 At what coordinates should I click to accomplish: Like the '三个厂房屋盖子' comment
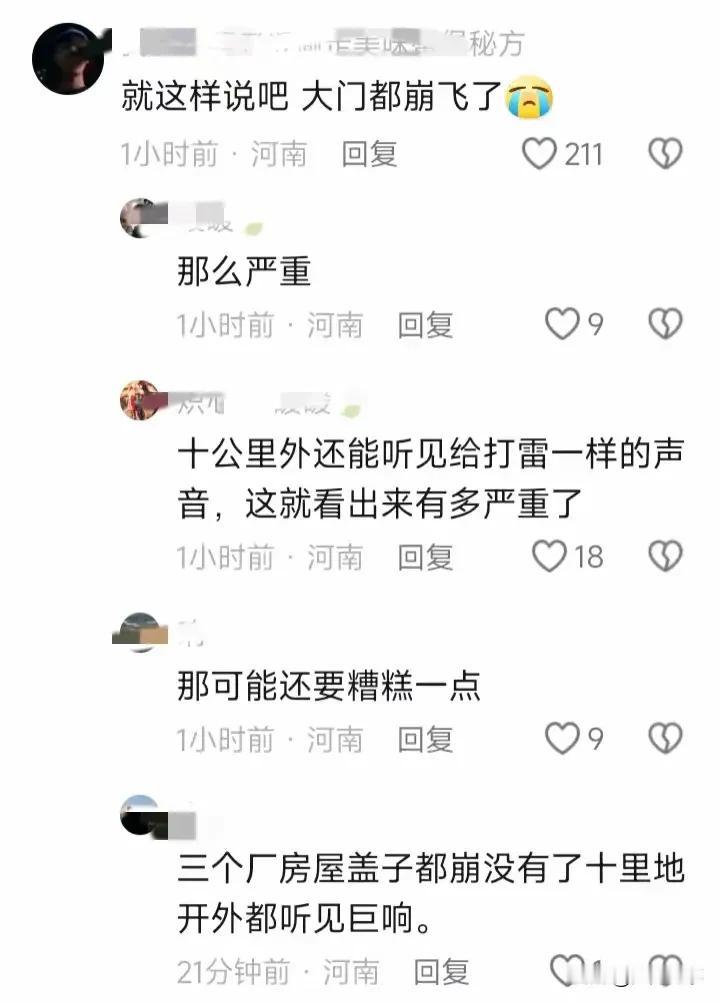[567, 971]
